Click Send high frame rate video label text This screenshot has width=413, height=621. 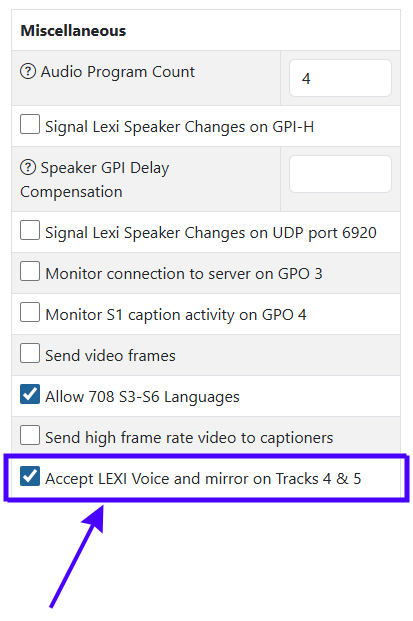[x=189, y=438]
